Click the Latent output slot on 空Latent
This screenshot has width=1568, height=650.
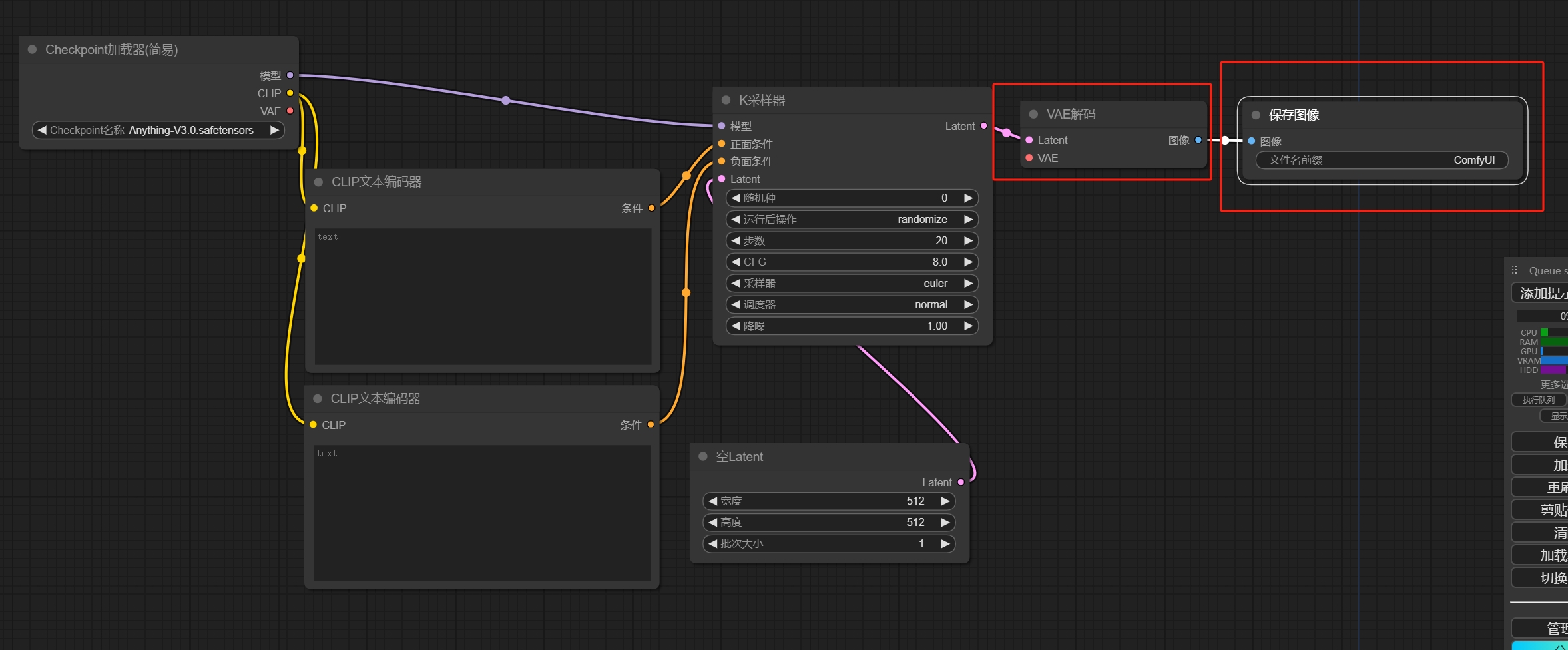coord(961,482)
